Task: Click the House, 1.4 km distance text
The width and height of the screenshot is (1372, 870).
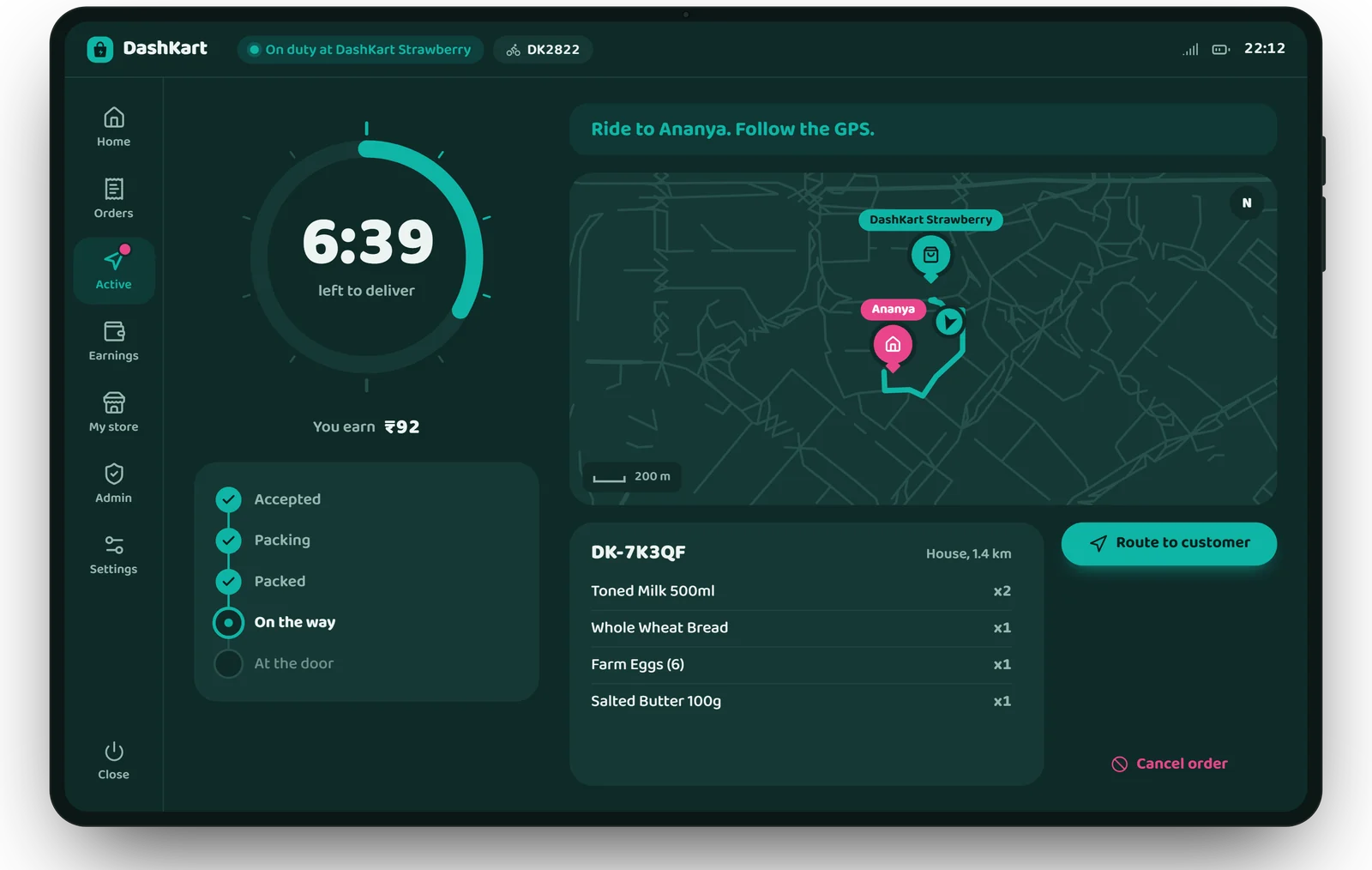Action: pyautogui.click(x=968, y=554)
